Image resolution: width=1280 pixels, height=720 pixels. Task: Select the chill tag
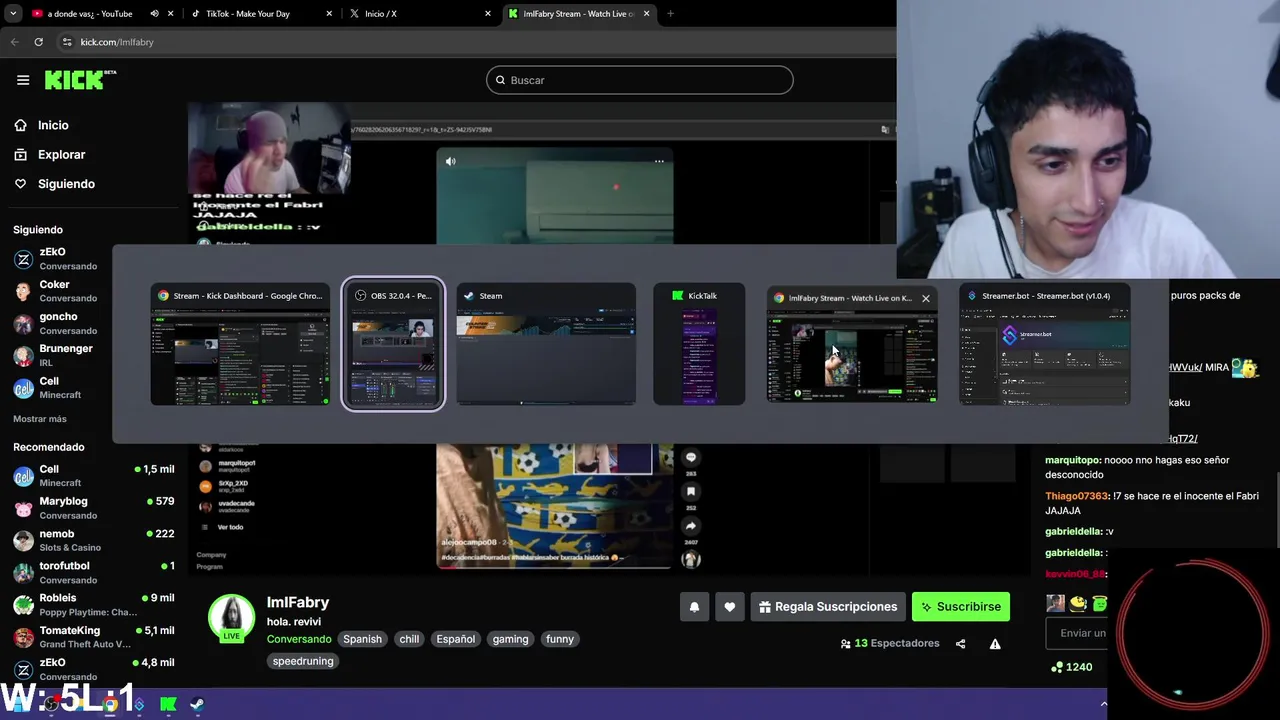coord(409,639)
